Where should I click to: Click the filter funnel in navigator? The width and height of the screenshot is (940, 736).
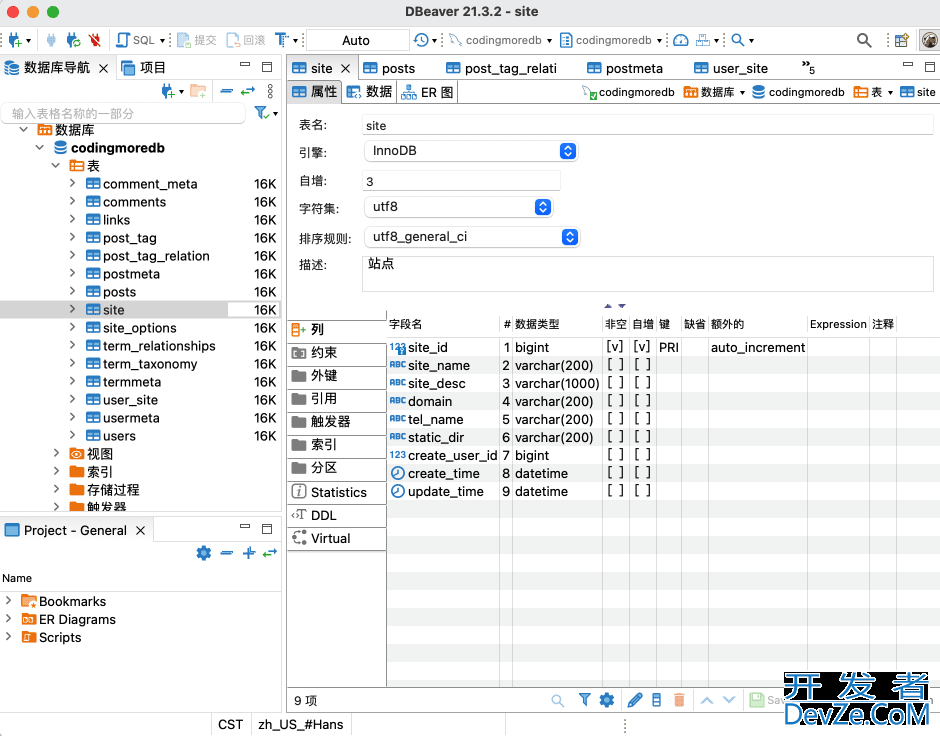(261, 113)
